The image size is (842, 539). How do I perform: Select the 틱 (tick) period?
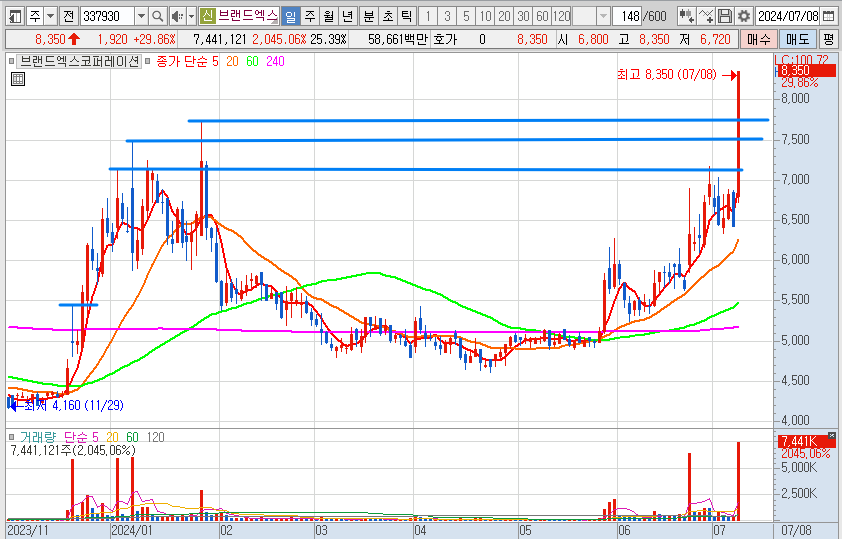(407, 16)
